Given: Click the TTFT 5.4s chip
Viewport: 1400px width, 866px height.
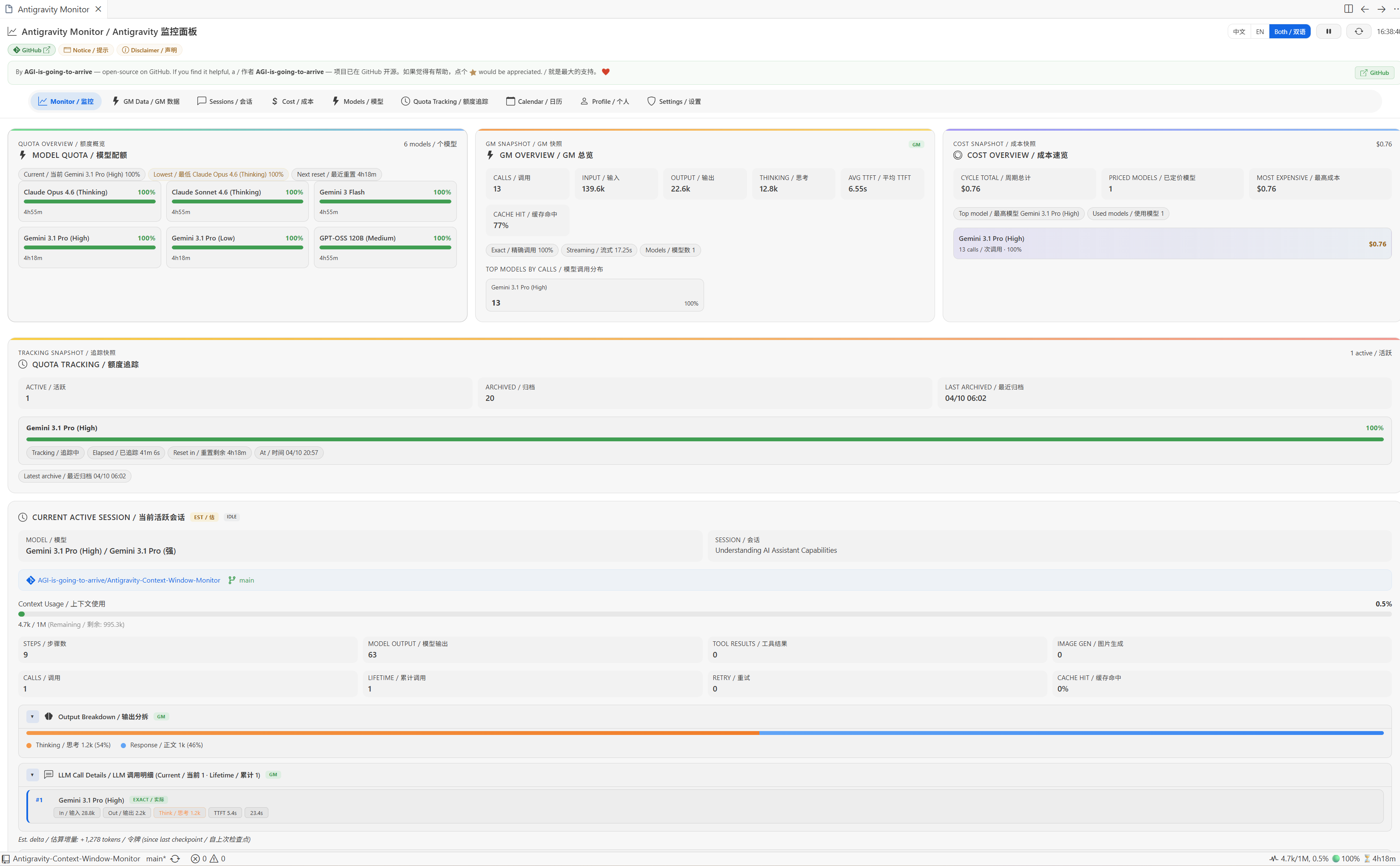Looking at the screenshot, I should 225,813.
